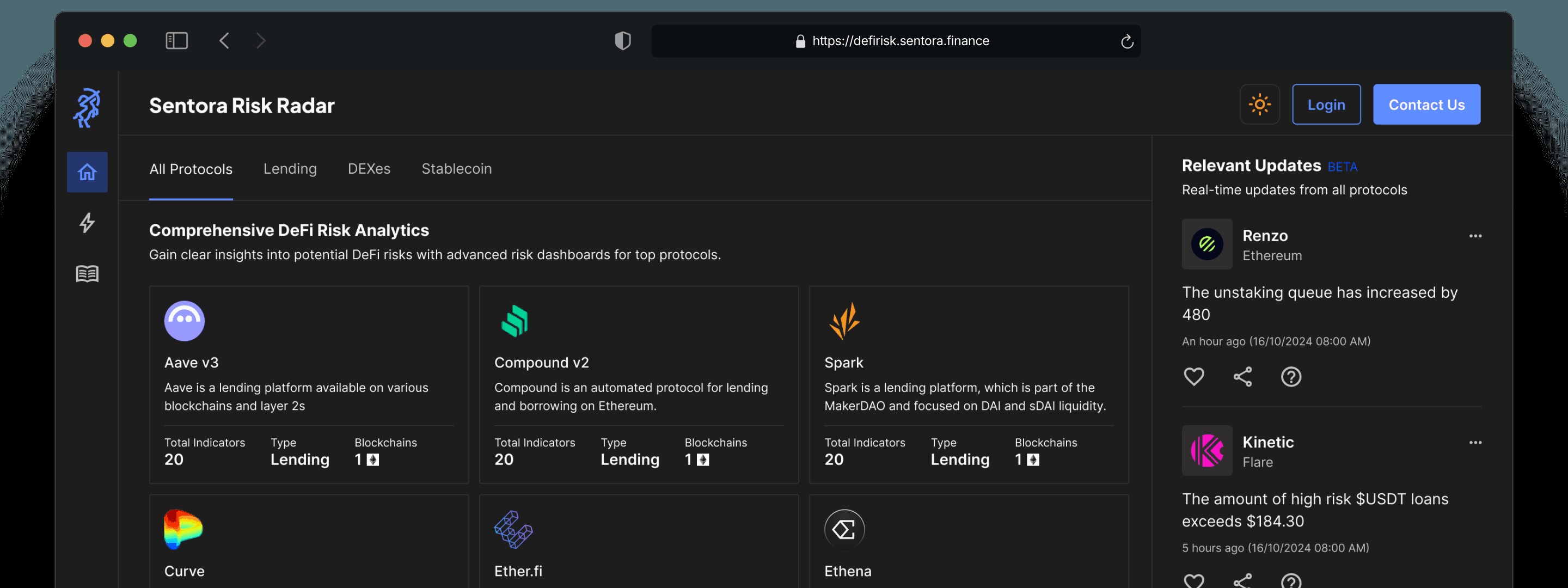This screenshot has height=588, width=1568.
Task: Click the Flare chain label under Kinetic
Action: pyautogui.click(x=1258, y=463)
